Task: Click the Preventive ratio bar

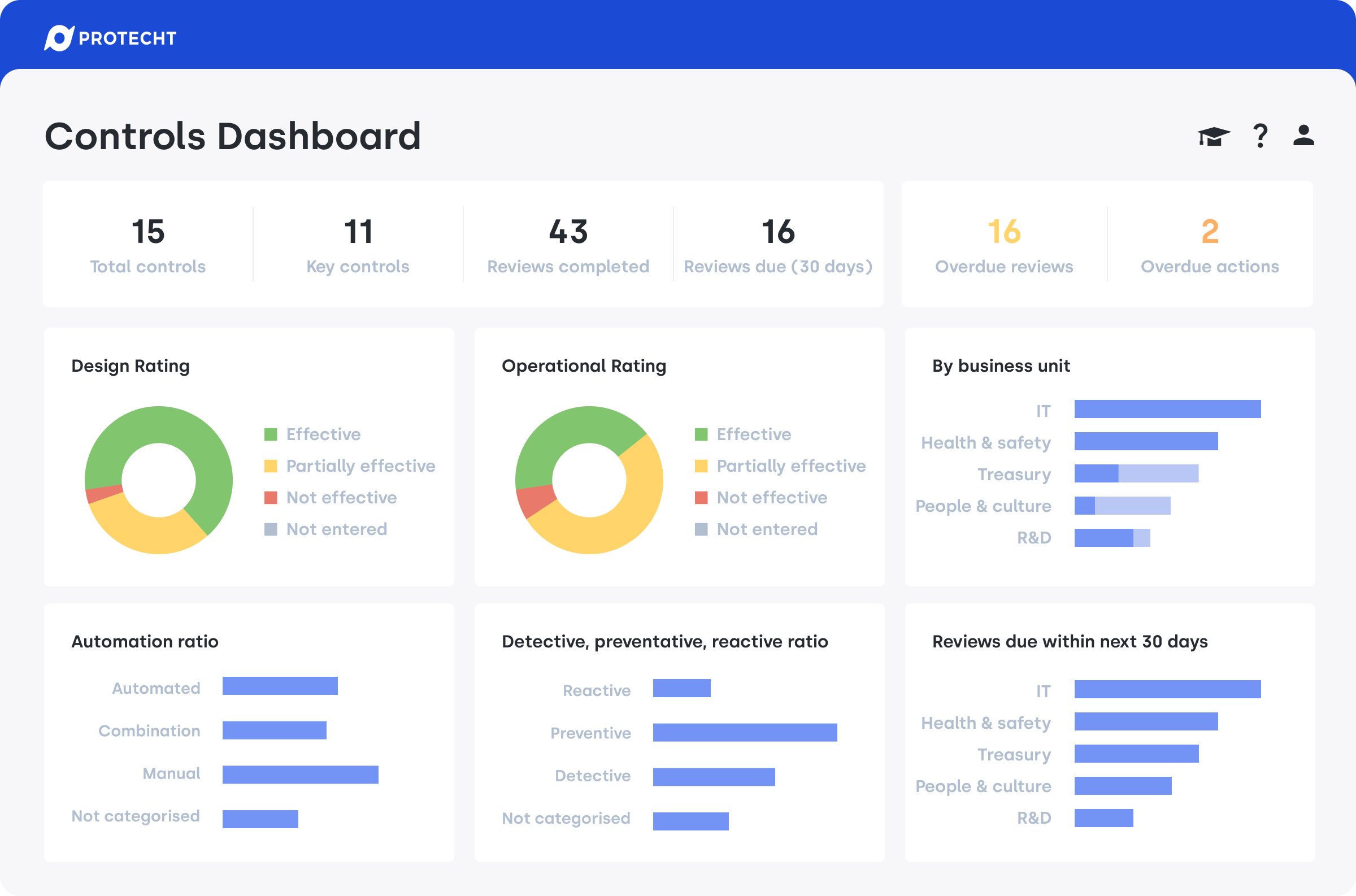Action: pyautogui.click(x=745, y=732)
